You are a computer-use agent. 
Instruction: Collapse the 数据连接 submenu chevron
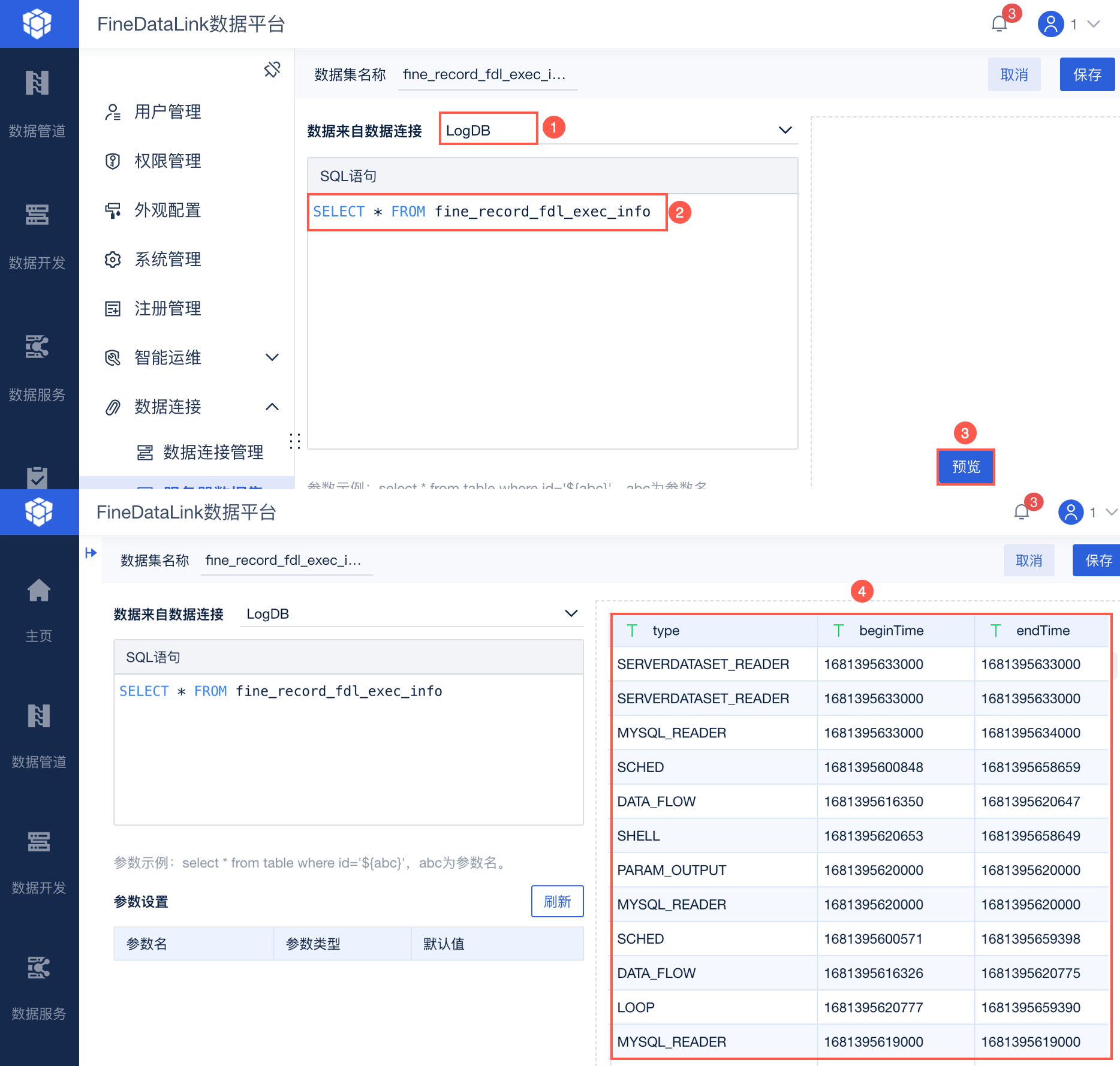[x=272, y=407]
